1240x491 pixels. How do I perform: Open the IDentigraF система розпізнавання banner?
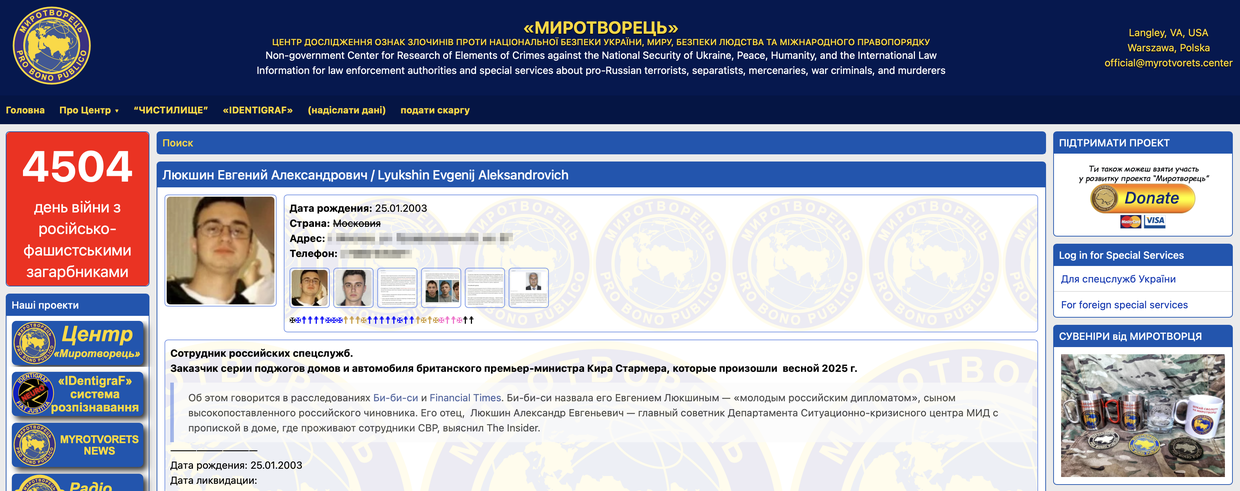pos(80,394)
